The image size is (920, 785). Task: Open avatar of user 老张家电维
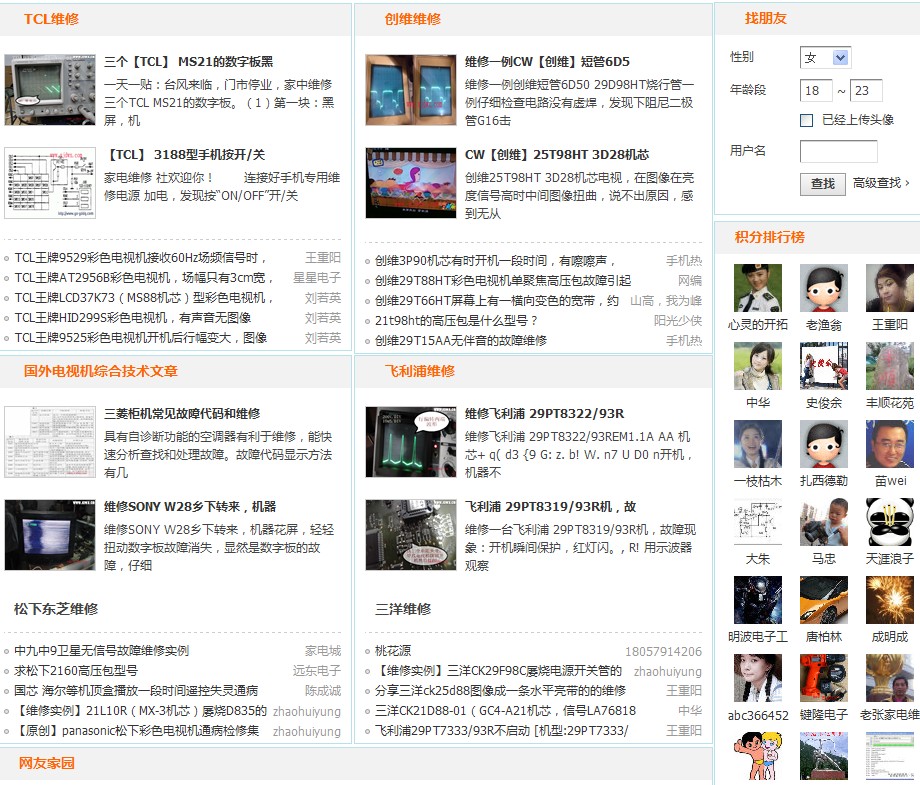coord(889,678)
